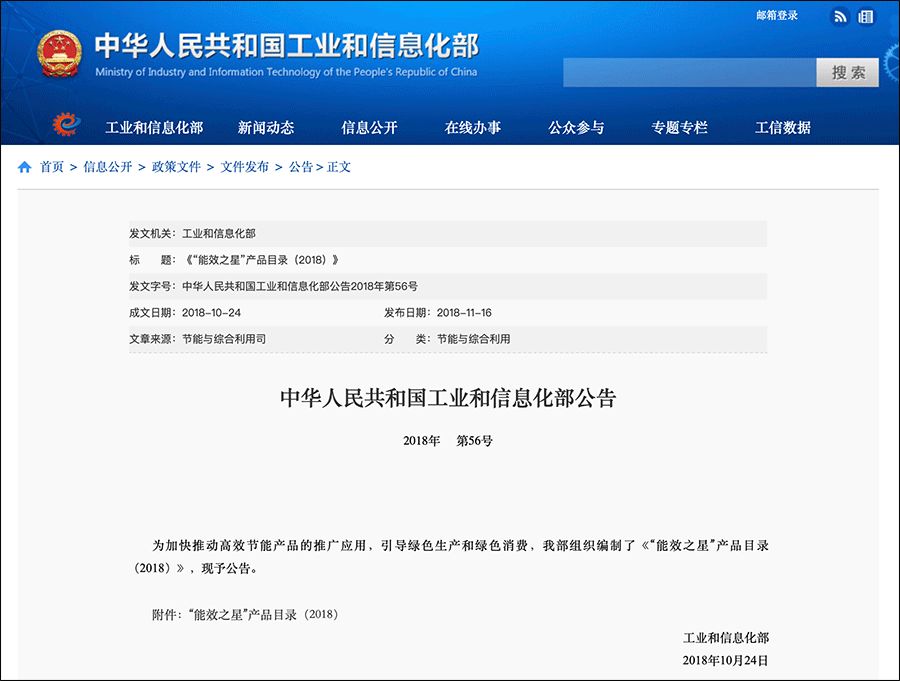Click the 搜索 search button

point(847,73)
